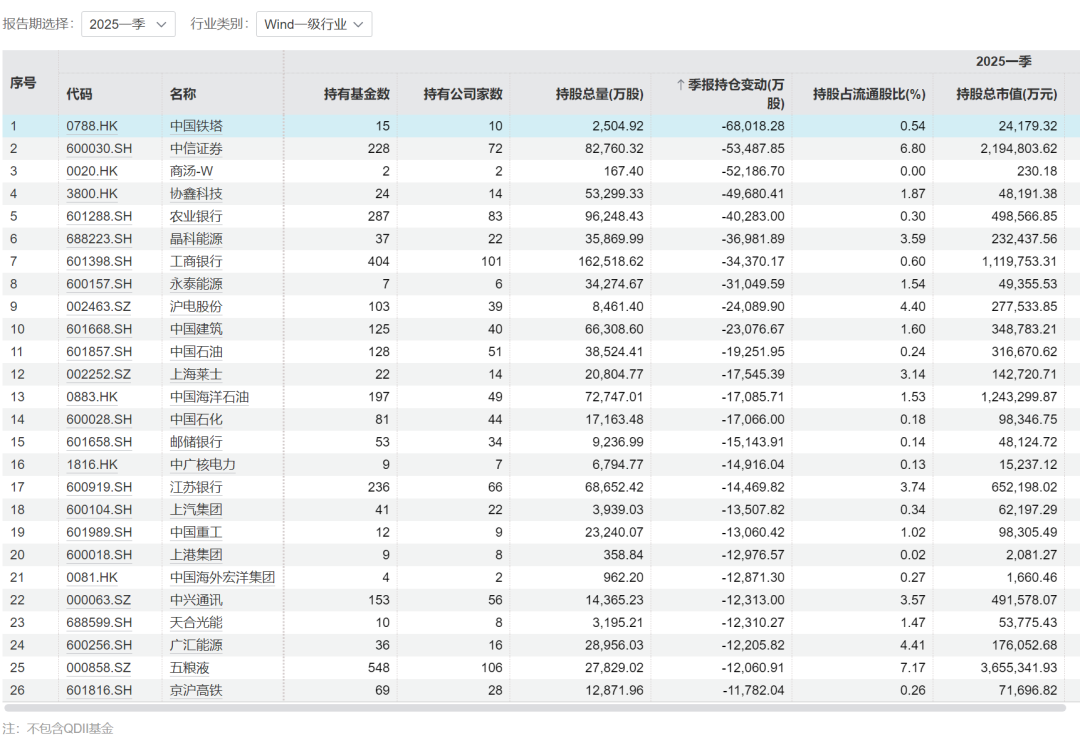This screenshot has width=1080, height=743.
Task: Click the 江苏银行 stock name
Action: (196, 487)
